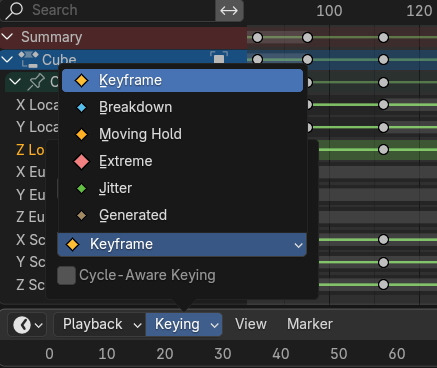Open the View menu
The height and width of the screenshot is (368, 437).
251,324
